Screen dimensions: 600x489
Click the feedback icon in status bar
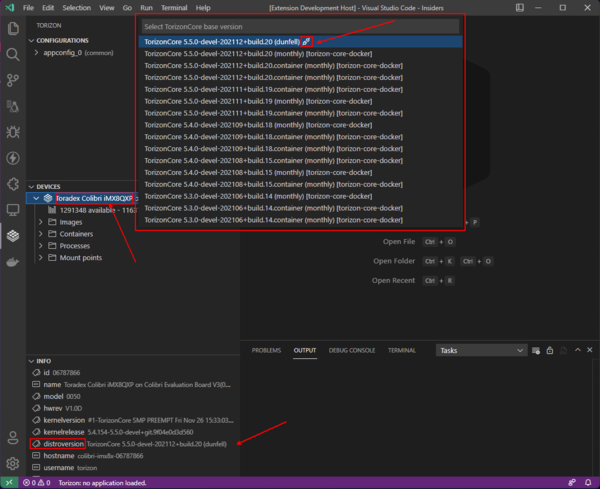point(572,483)
